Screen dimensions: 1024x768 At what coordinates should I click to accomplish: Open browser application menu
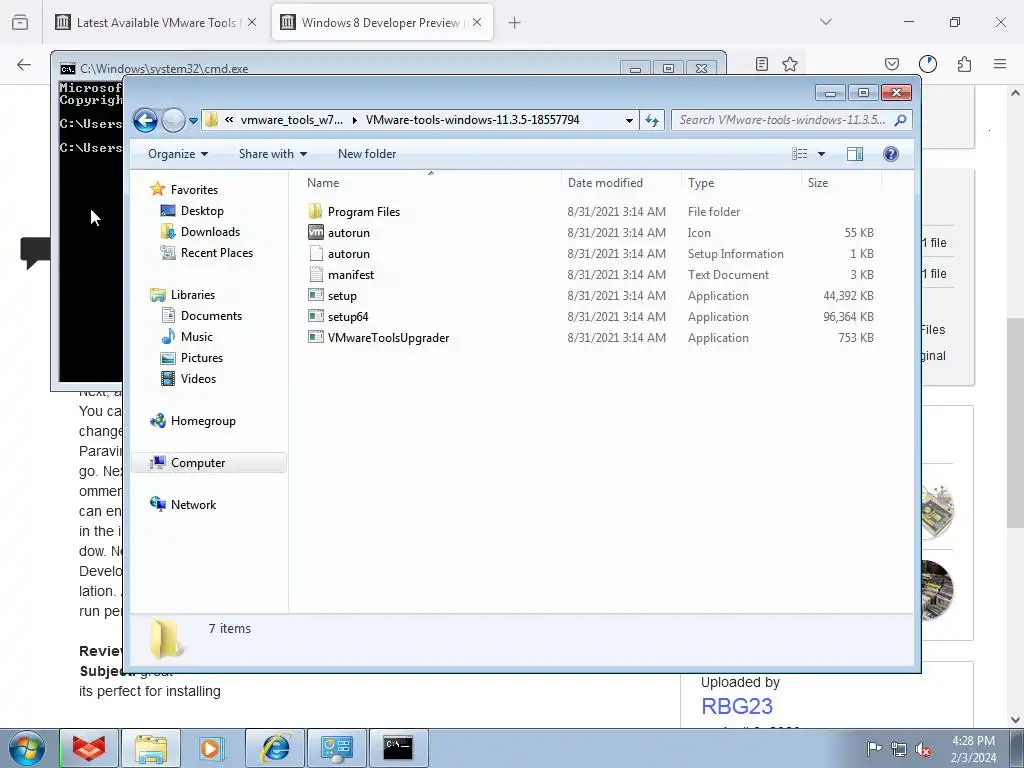pos(1000,64)
